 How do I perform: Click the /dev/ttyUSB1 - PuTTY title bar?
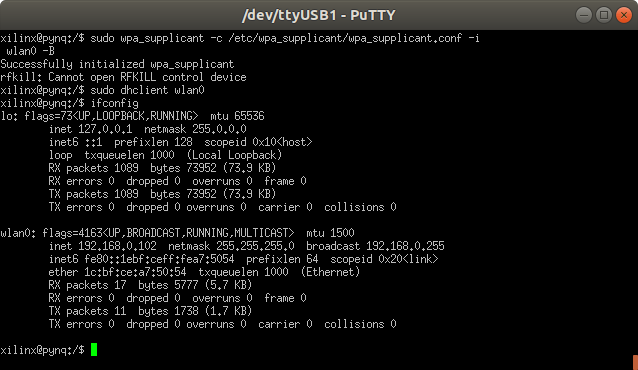(319, 15)
